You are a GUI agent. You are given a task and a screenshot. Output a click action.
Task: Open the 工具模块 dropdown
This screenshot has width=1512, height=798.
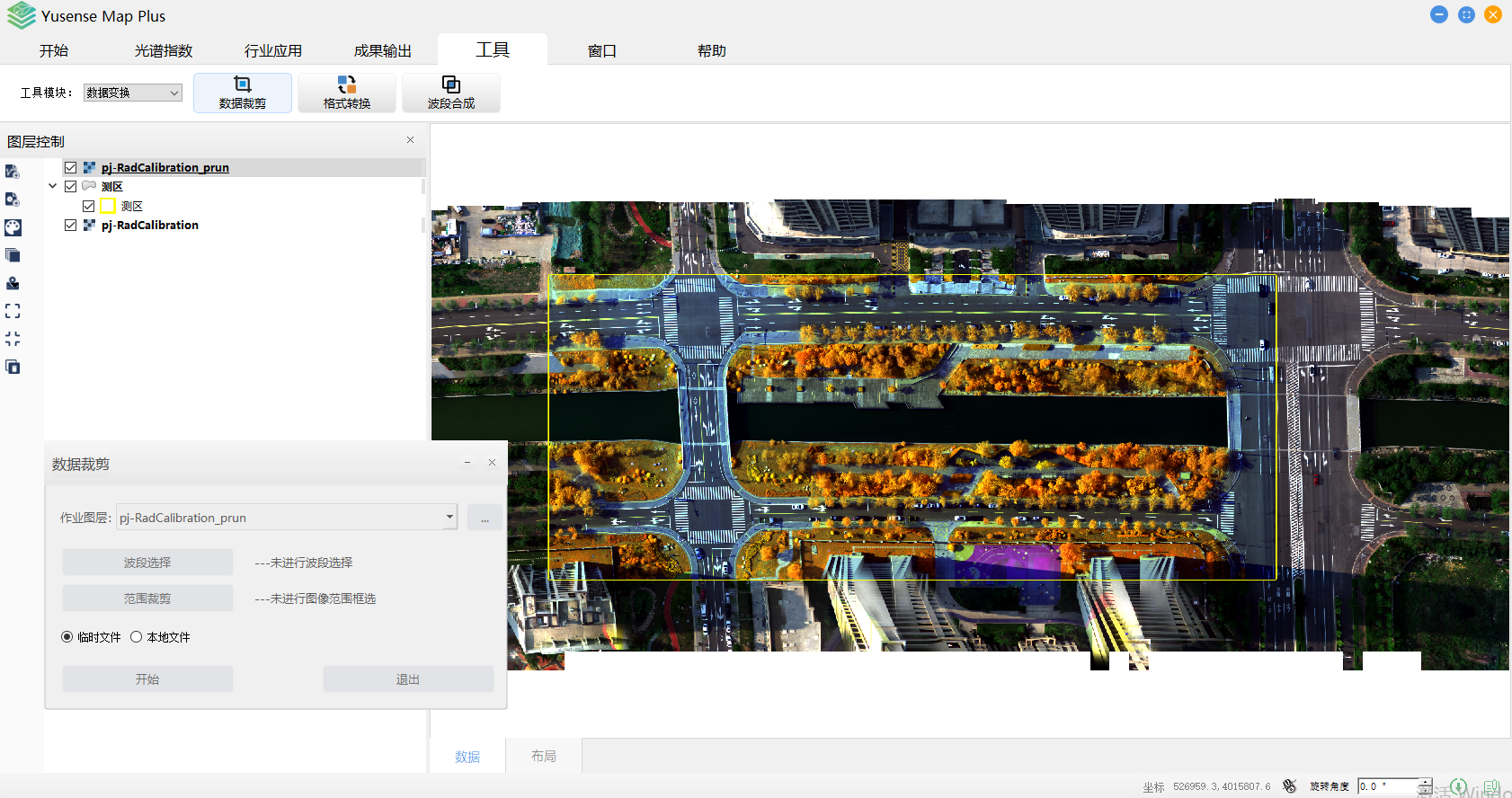tap(133, 93)
